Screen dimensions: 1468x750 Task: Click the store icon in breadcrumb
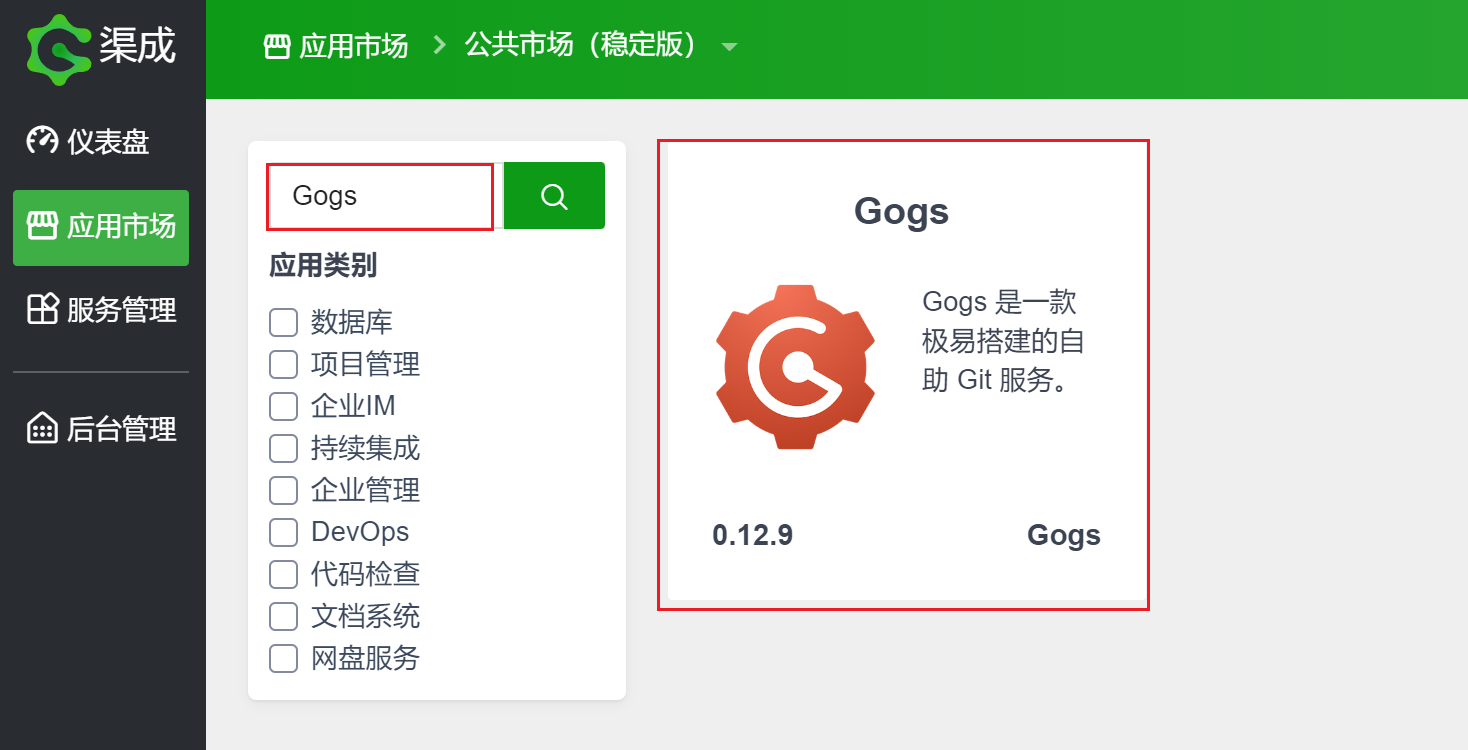(277, 46)
